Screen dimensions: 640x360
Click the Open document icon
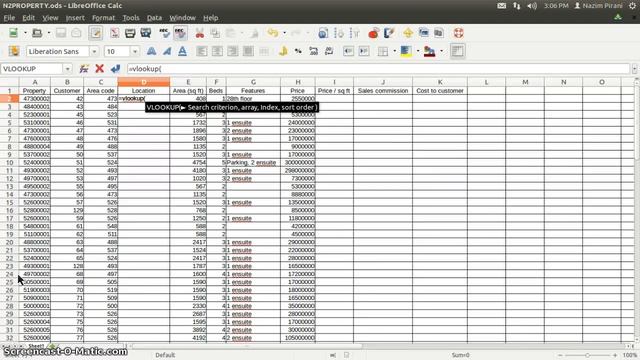[x=37, y=33]
